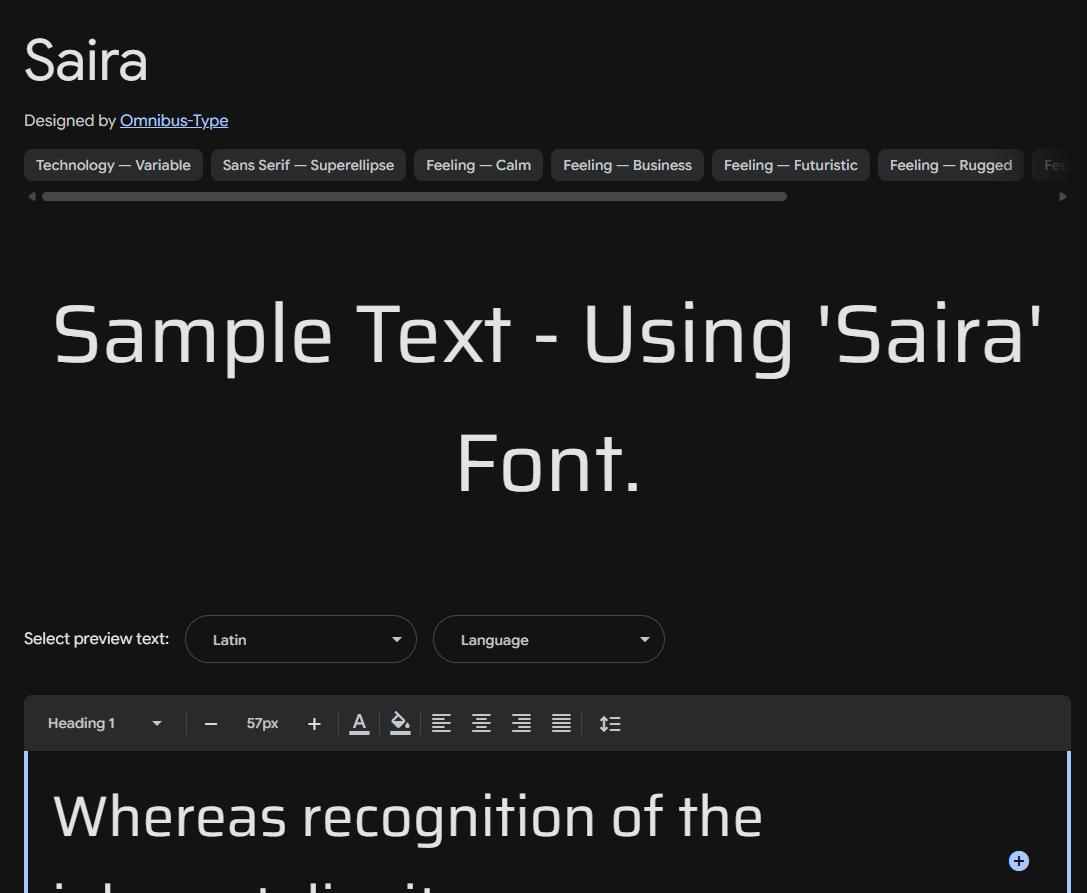Click the 'Whereas recognition of the' preview text

click(x=408, y=817)
